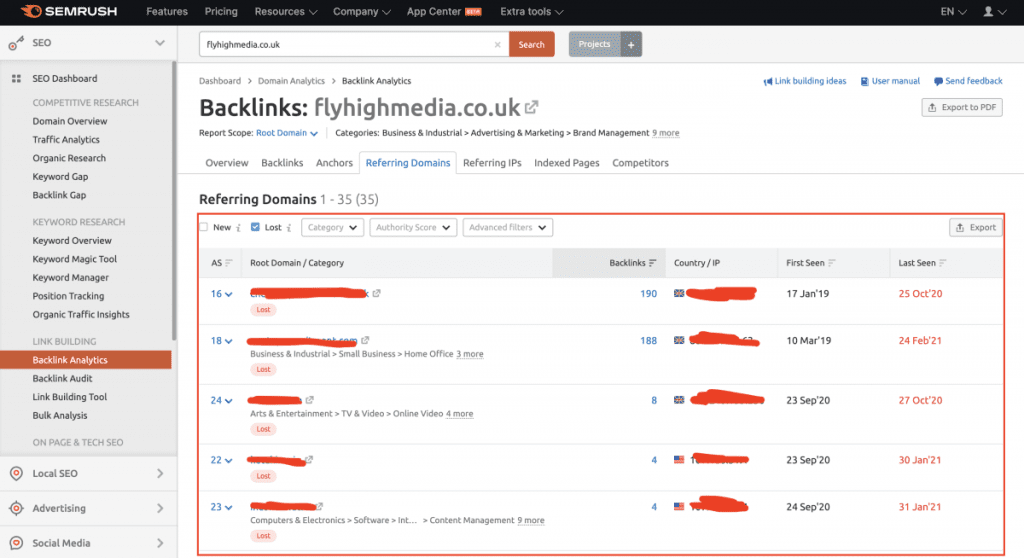The width and height of the screenshot is (1024, 558).
Task: Click the plus icon next to Projects
Action: (631, 44)
